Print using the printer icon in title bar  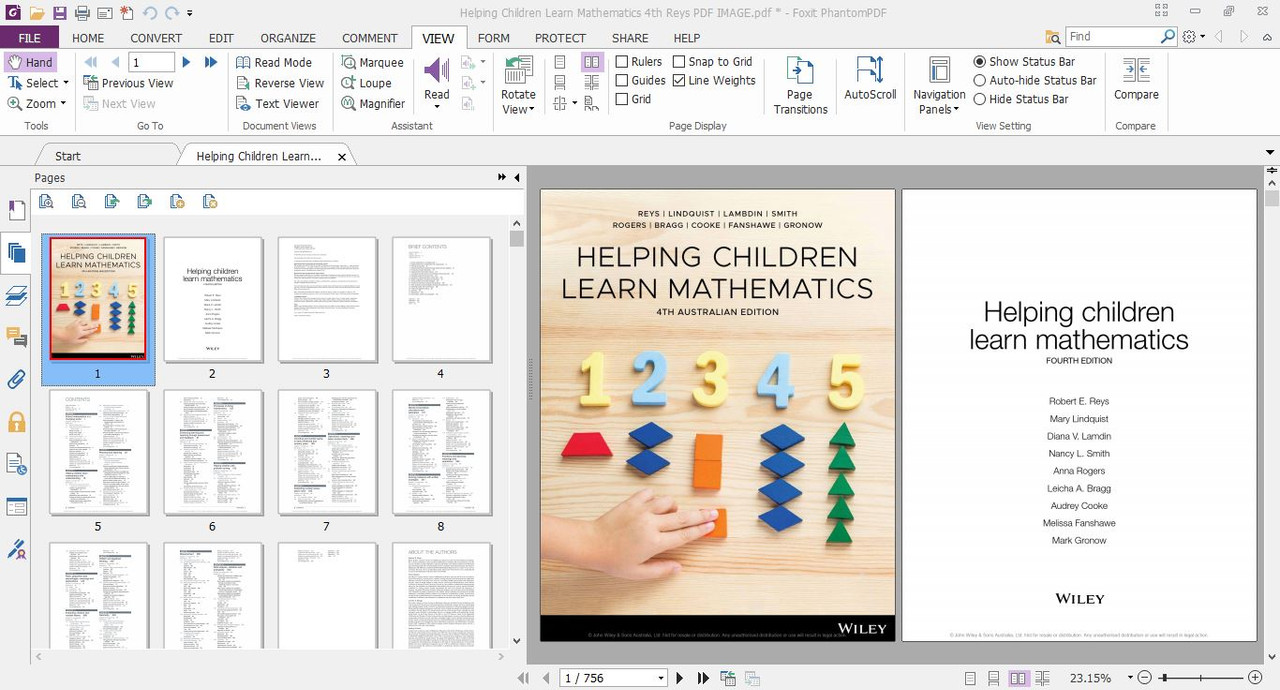(82, 13)
